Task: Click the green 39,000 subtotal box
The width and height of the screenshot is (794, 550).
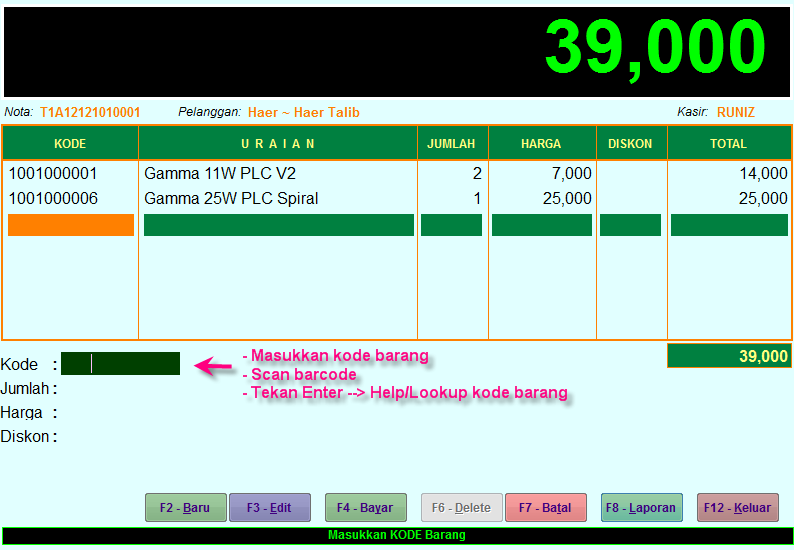Action: pos(729,356)
